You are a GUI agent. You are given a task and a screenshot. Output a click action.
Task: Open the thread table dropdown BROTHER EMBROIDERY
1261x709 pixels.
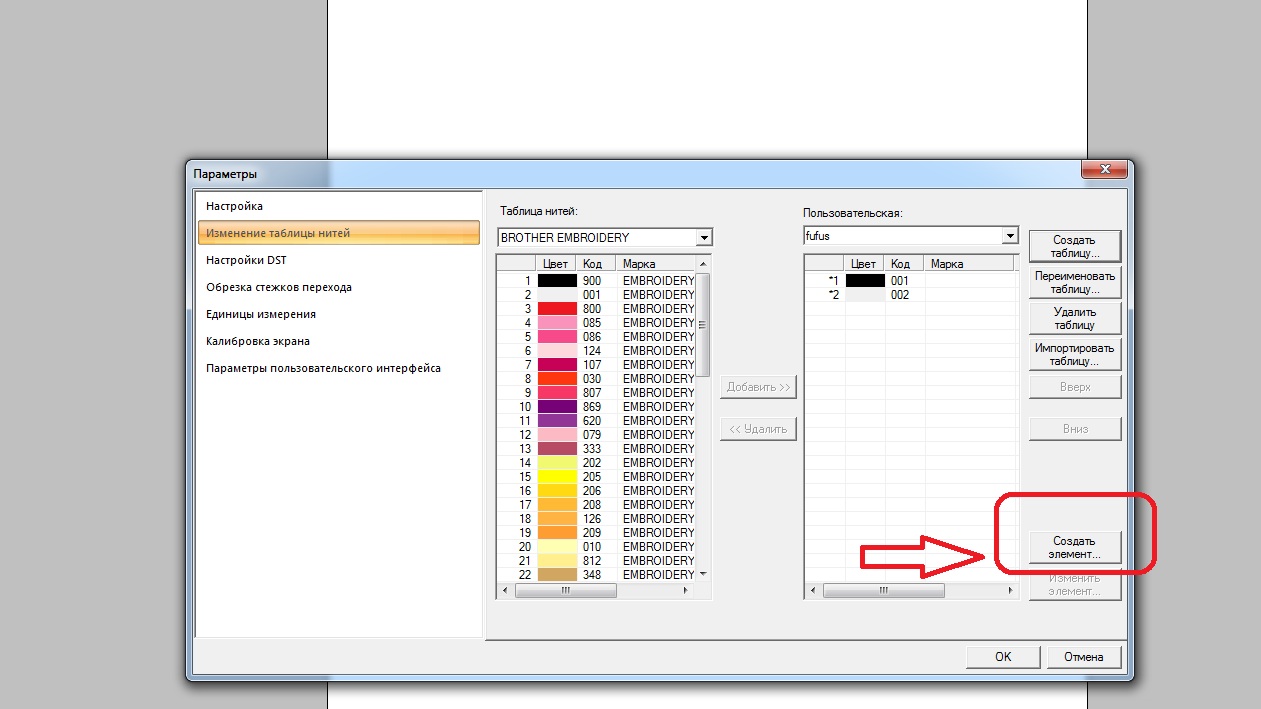pos(704,238)
